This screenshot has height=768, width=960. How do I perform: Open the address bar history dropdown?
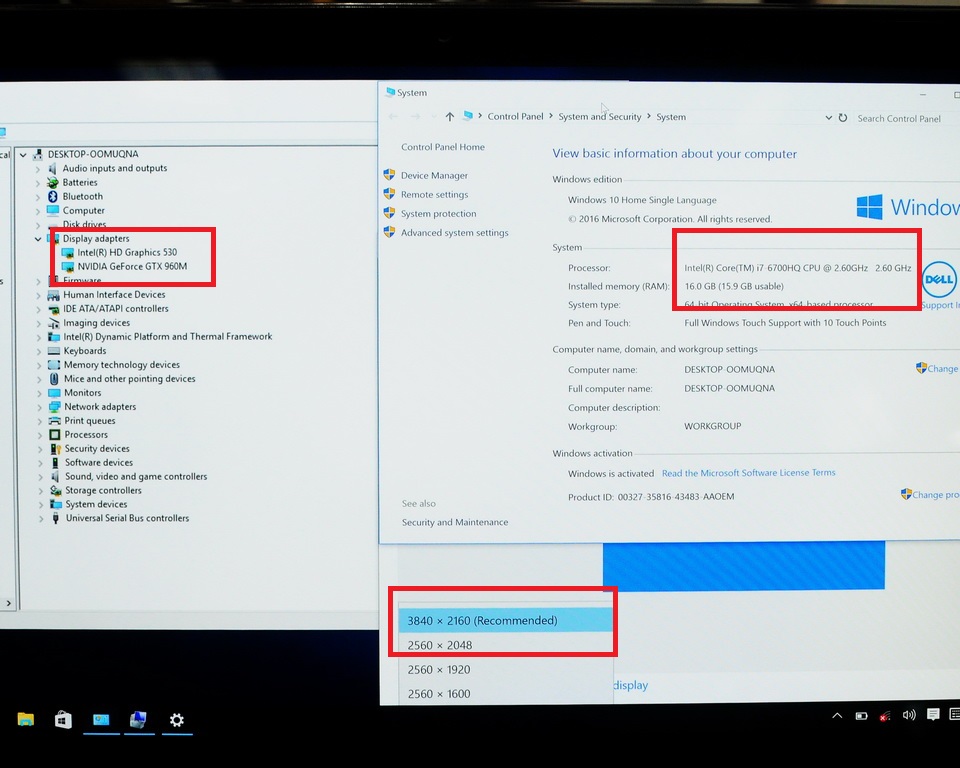tap(828, 118)
